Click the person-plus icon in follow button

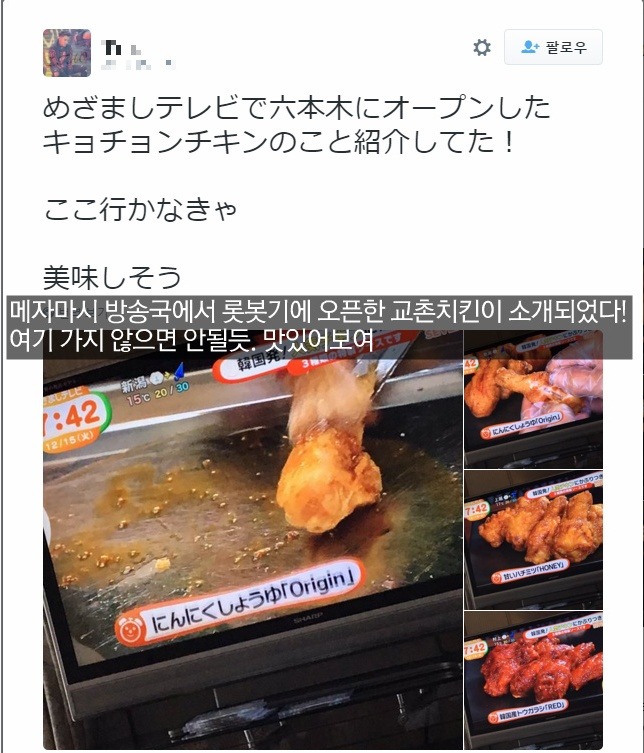[530, 47]
